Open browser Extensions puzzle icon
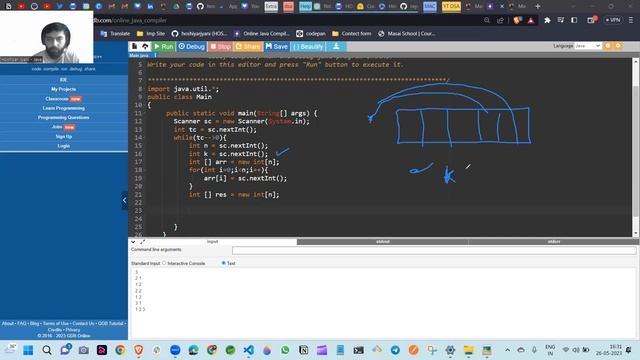Viewport: 640px width, 360px height. pos(547,20)
